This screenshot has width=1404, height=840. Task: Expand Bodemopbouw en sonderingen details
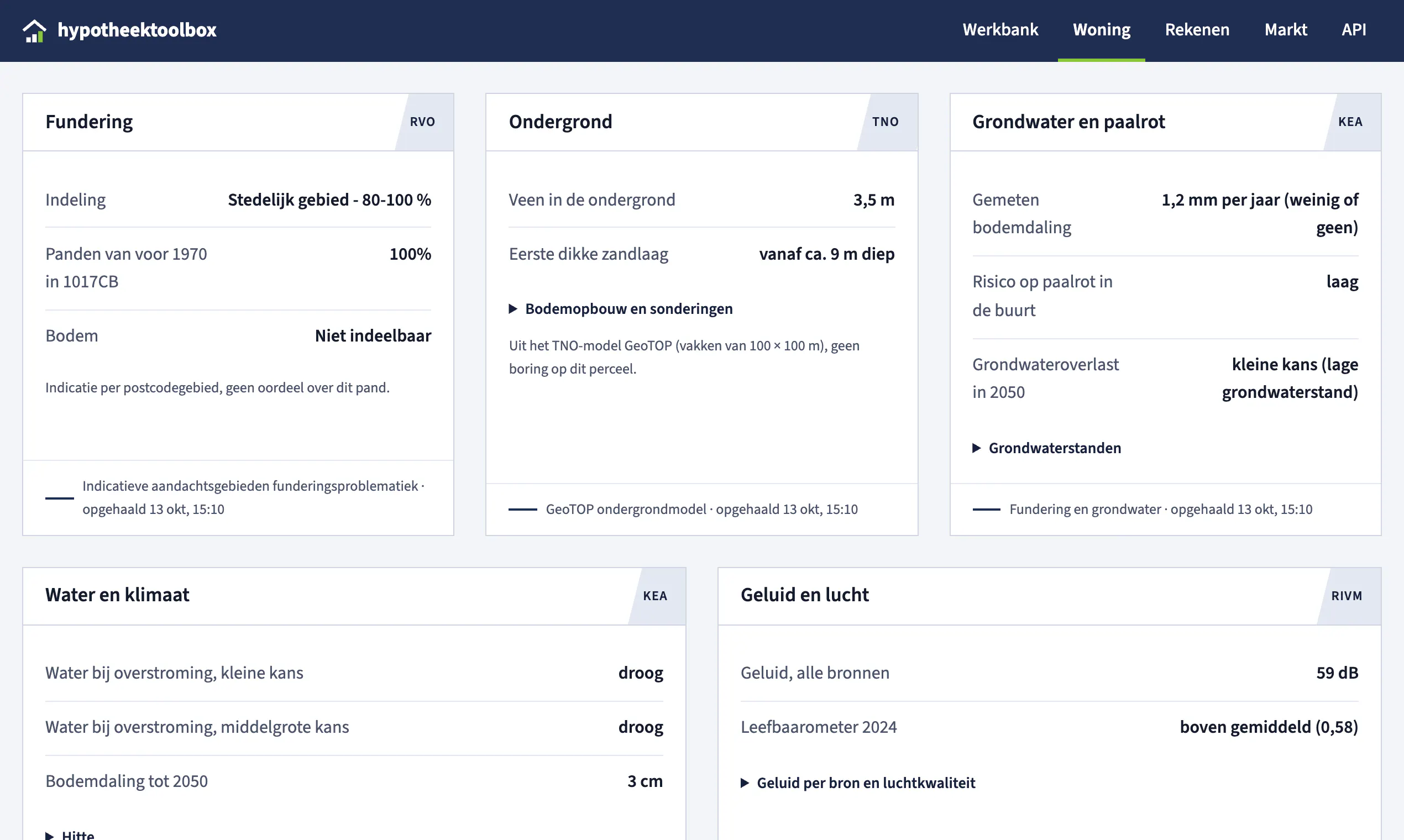pyautogui.click(x=621, y=308)
